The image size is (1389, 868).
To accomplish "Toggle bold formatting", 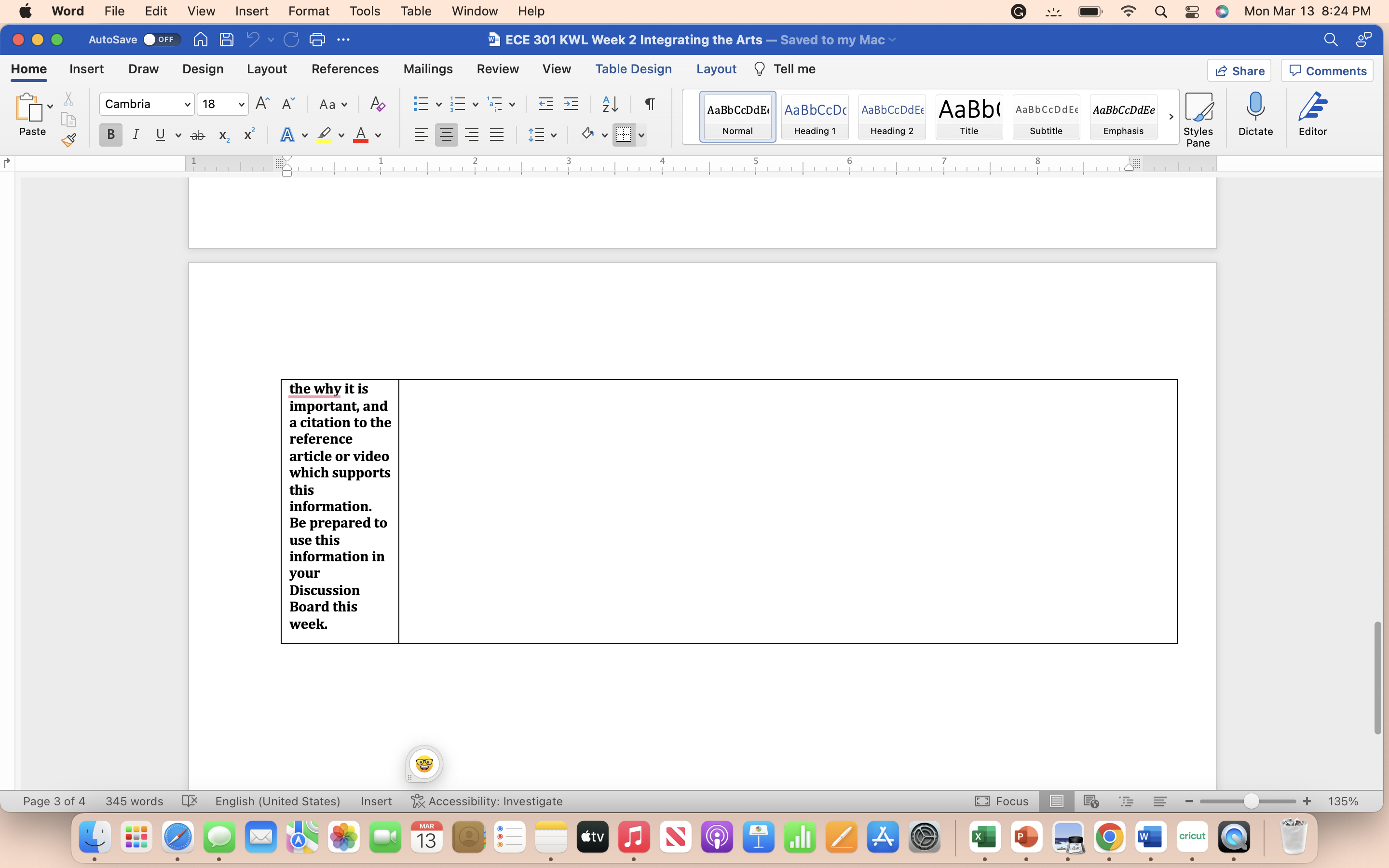I will 110,135.
